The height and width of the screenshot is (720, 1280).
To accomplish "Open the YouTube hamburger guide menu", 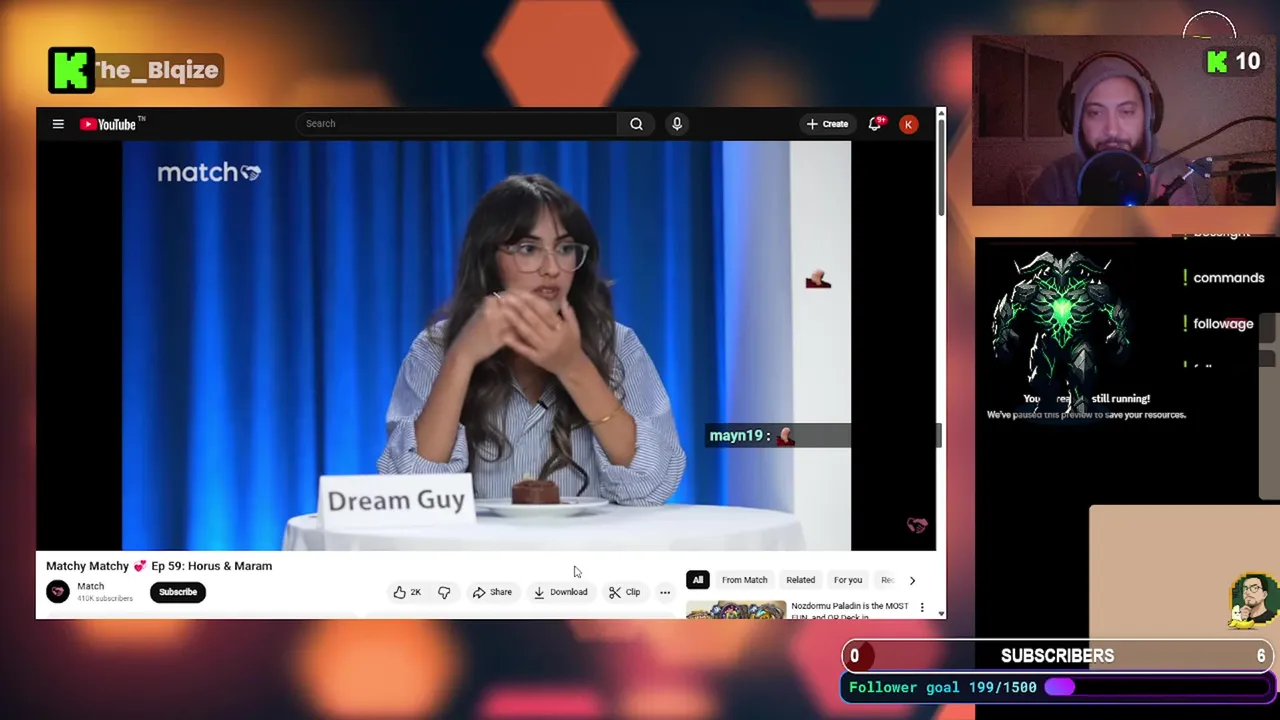I will [x=58, y=124].
